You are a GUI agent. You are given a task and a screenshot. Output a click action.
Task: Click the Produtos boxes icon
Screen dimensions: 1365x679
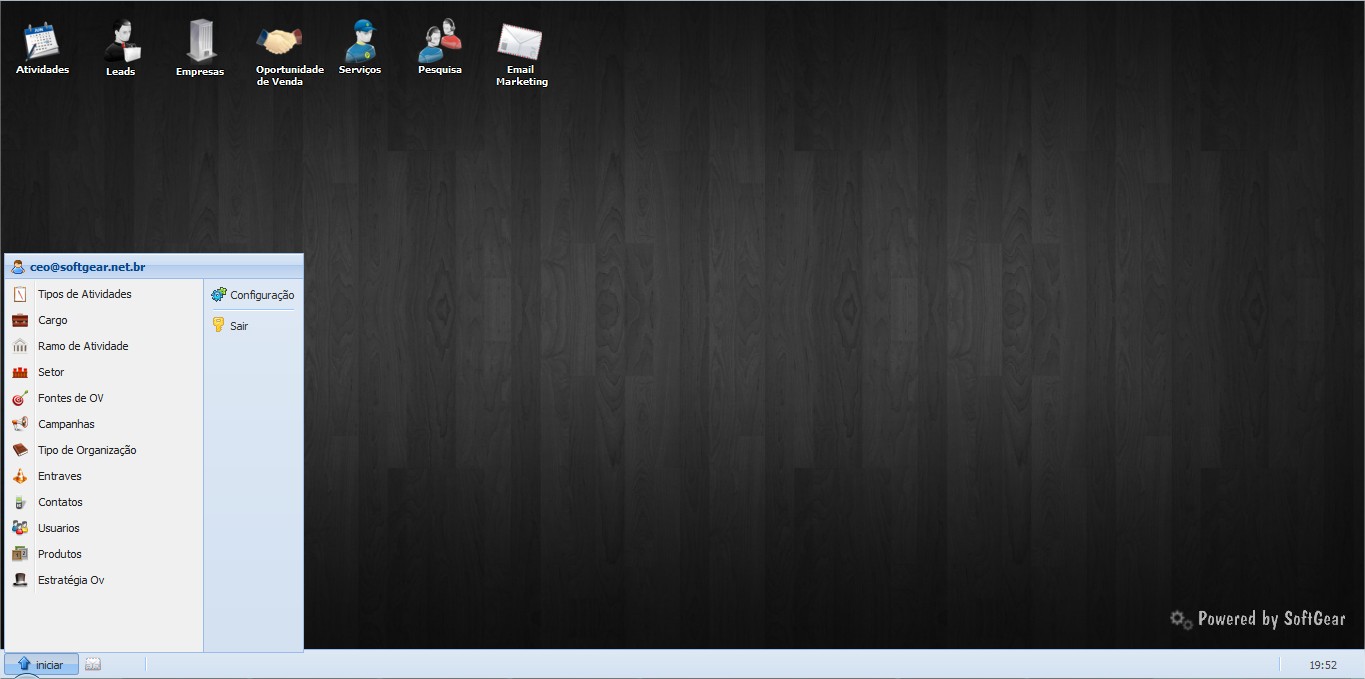pyautogui.click(x=20, y=554)
